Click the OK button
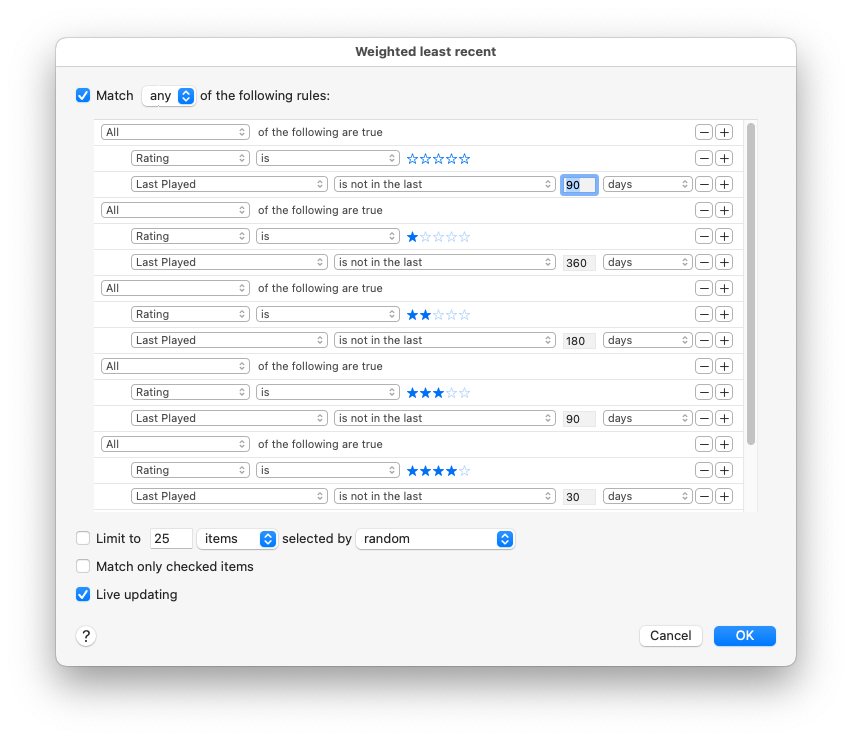Screen dimensions: 852x740 (x=744, y=636)
